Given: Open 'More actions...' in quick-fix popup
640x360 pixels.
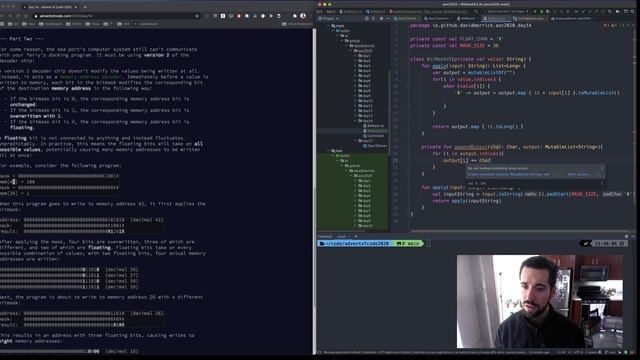Looking at the screenshot, I should [578, 174].
